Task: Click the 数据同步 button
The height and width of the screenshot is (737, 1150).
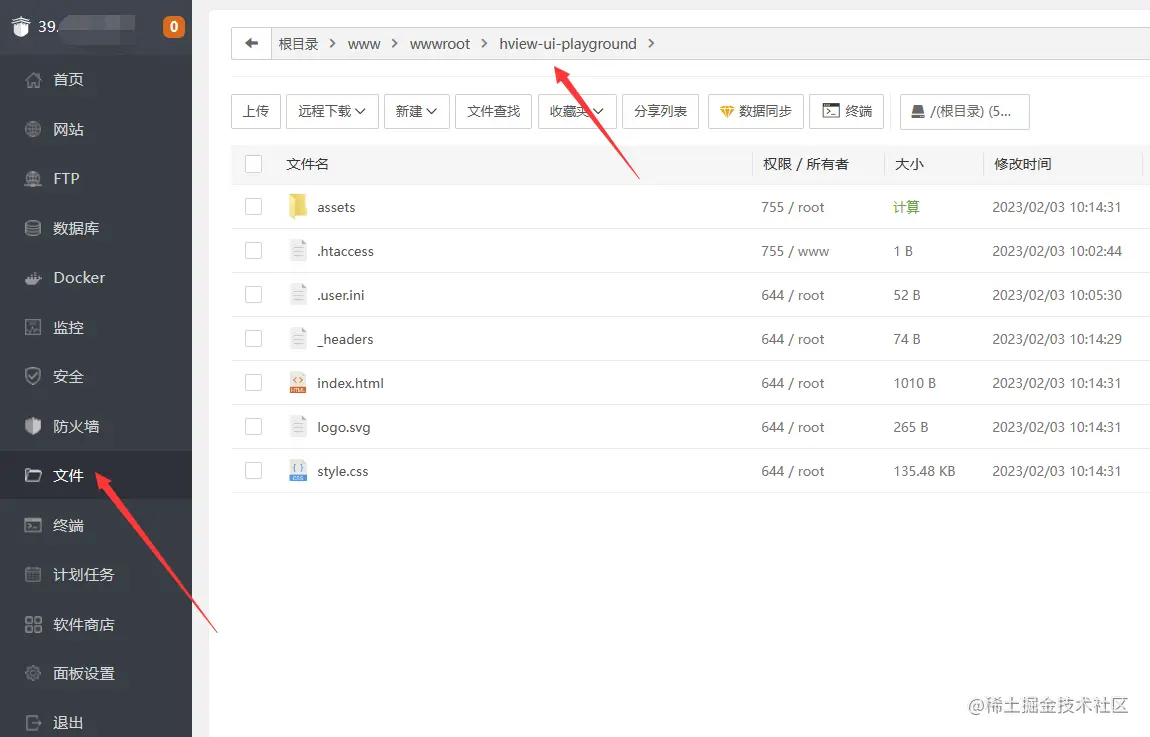Action: pos(756,111)
